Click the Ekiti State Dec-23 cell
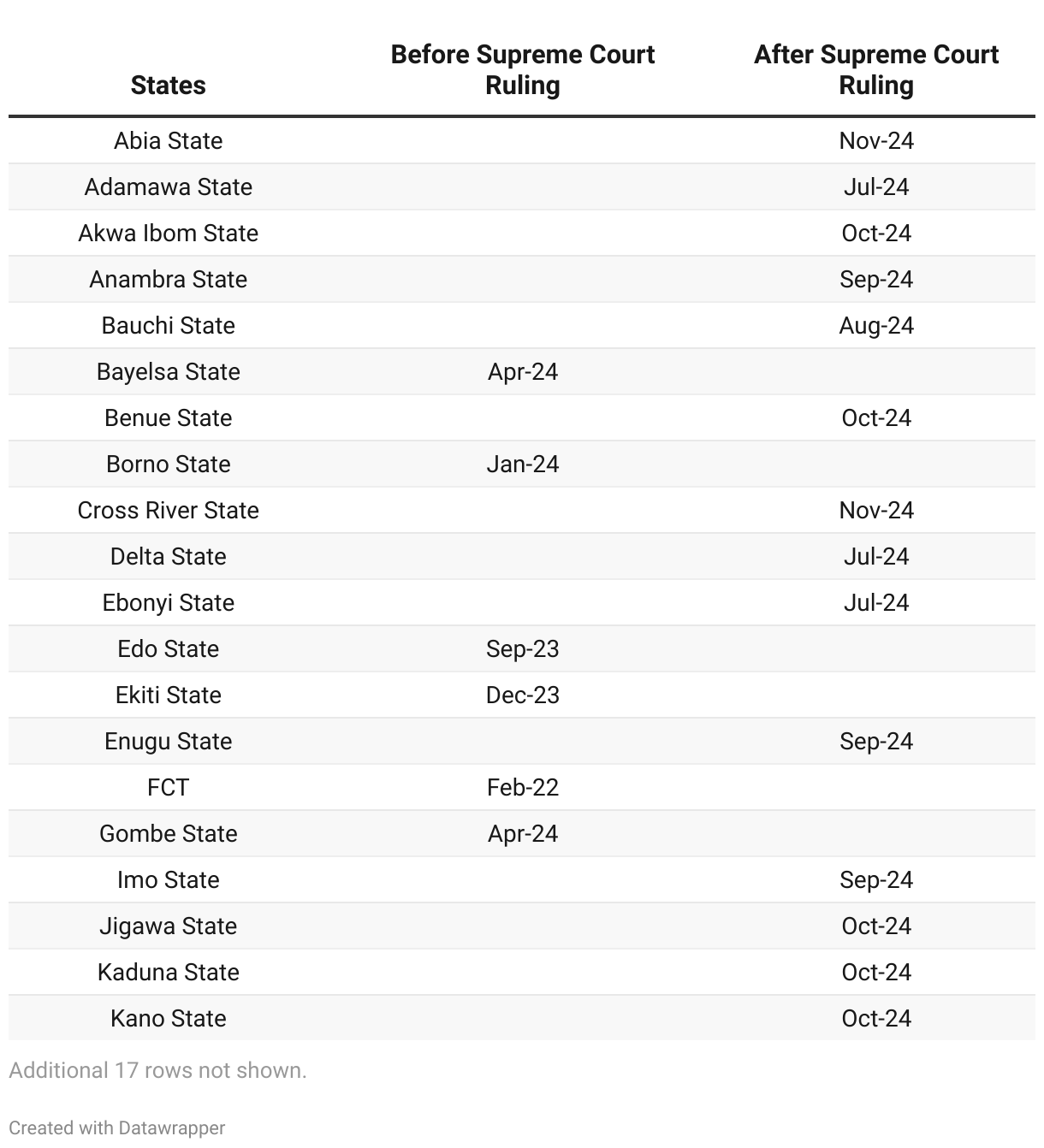This screenshot has width=1044, height=1148. 522,695
